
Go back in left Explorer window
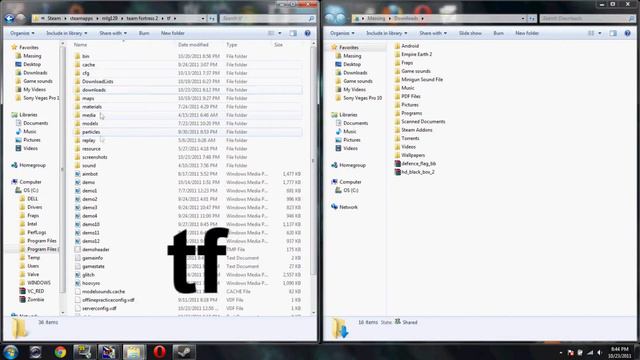coord(9,18)
